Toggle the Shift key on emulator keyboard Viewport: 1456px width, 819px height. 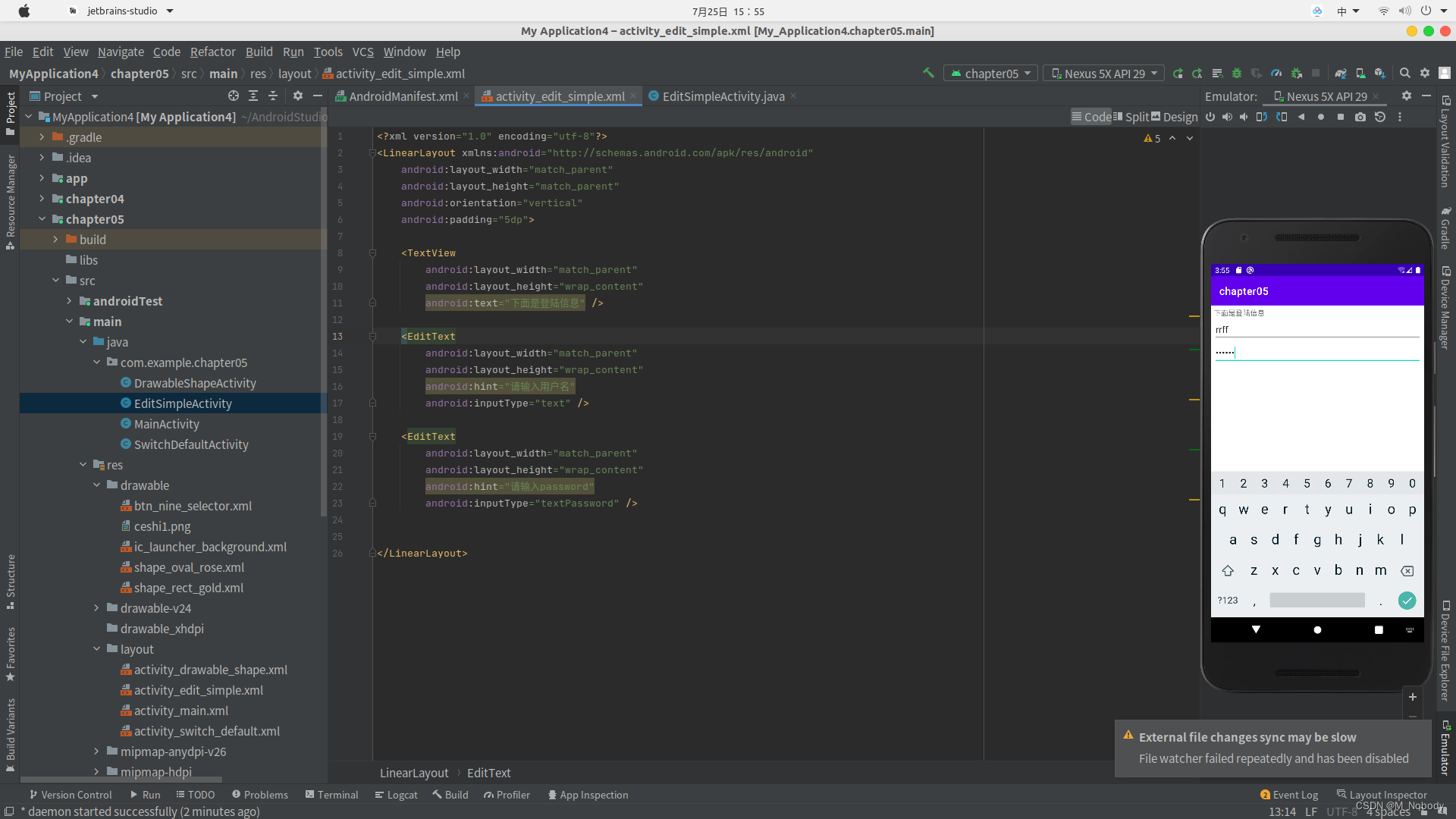pos(1228,570)
